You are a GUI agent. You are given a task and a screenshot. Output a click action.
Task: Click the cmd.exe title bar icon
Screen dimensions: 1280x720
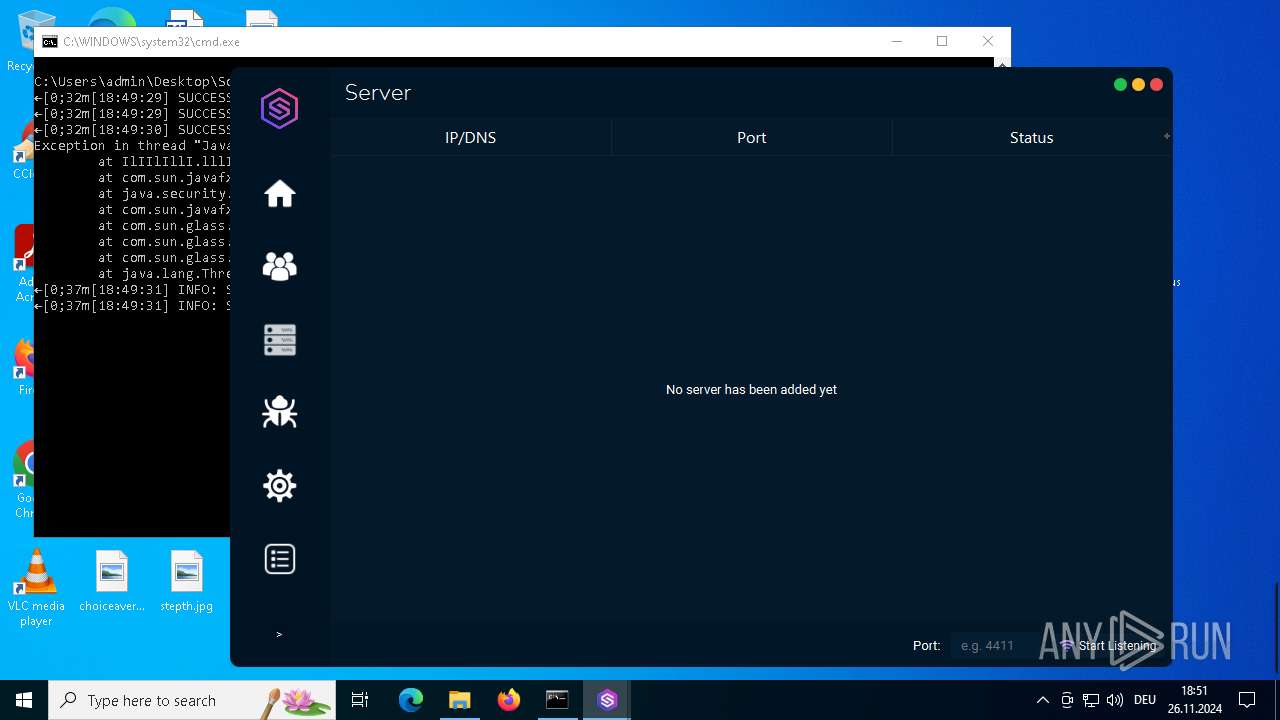tap(49, 42)
